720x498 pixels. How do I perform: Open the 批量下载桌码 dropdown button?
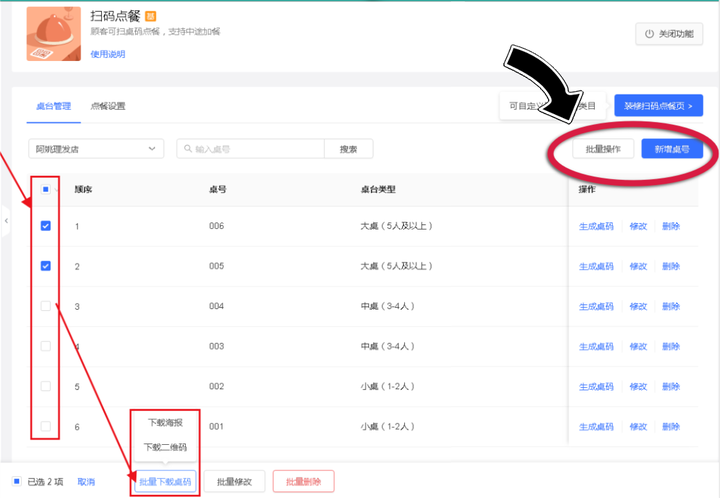coord(166,482)
